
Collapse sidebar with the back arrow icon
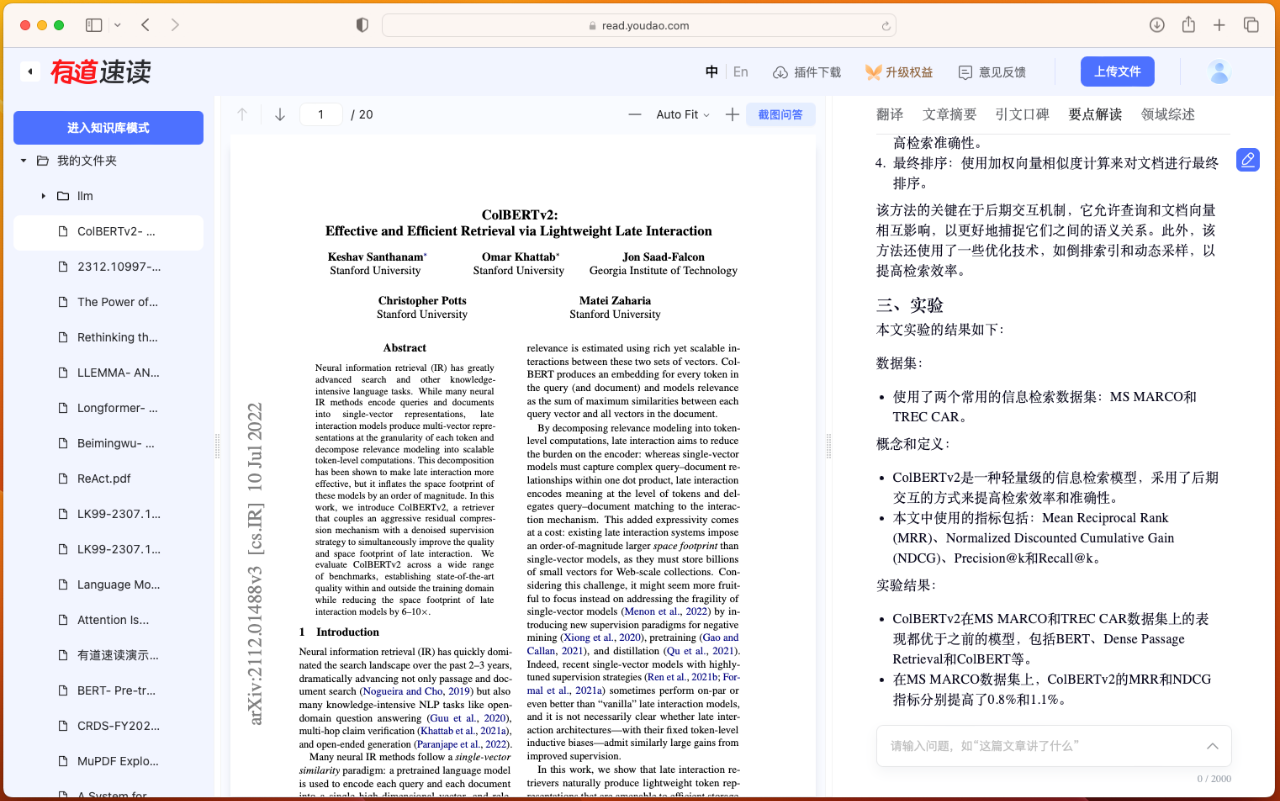[31, 71]
